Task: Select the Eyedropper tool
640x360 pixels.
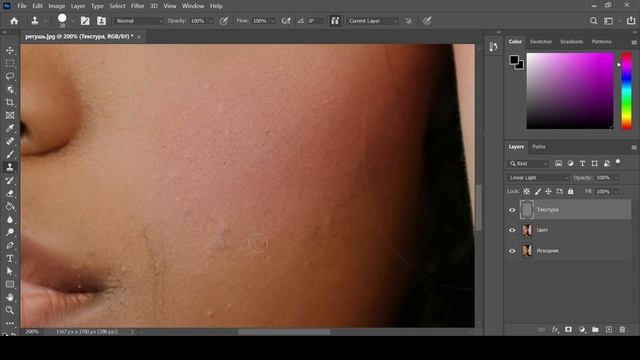Action: [x=10, y=128]
